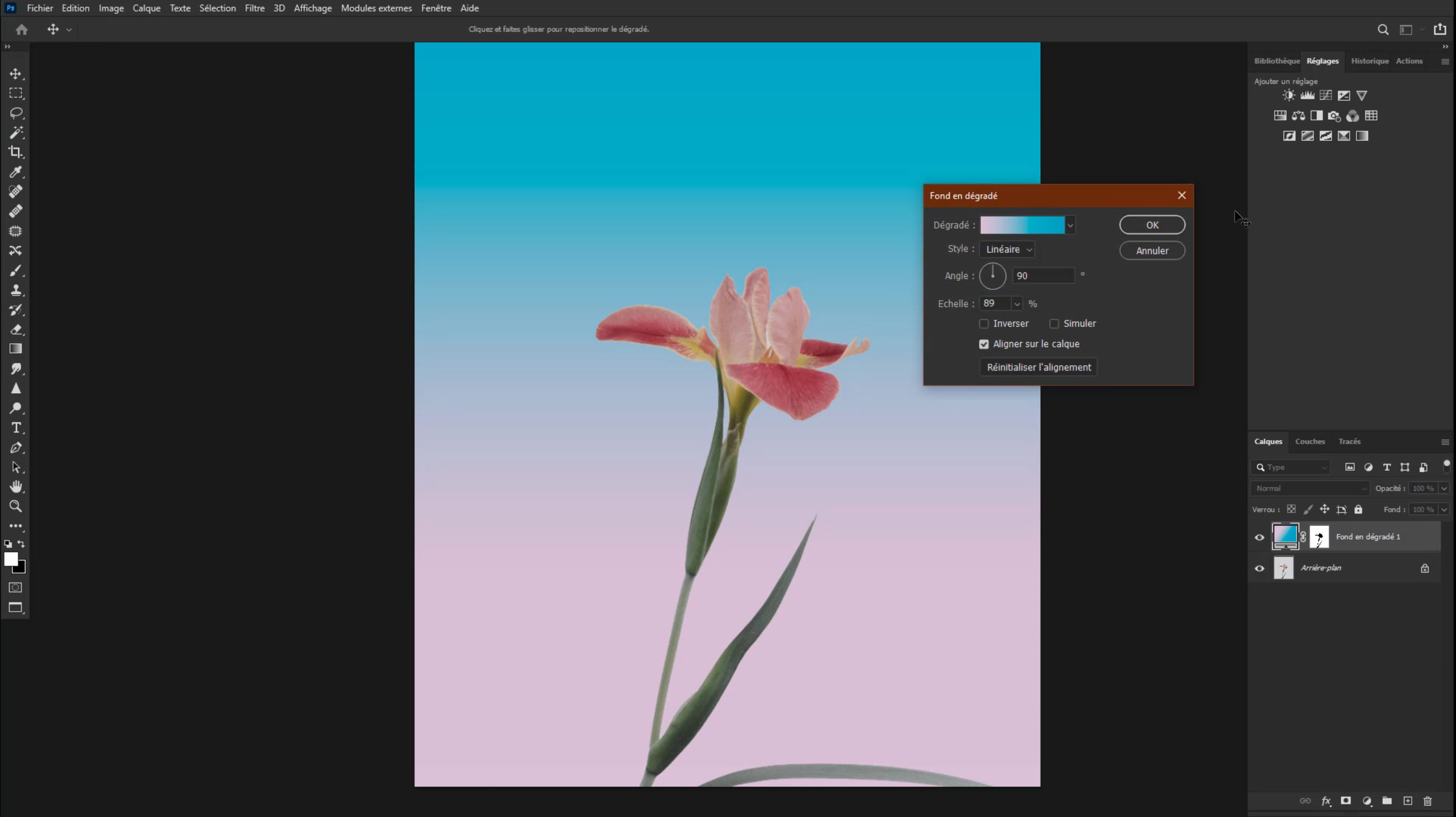Open the Fichier menu
The width and height of the screenshot is (1456, 817).
pos(40,8)
